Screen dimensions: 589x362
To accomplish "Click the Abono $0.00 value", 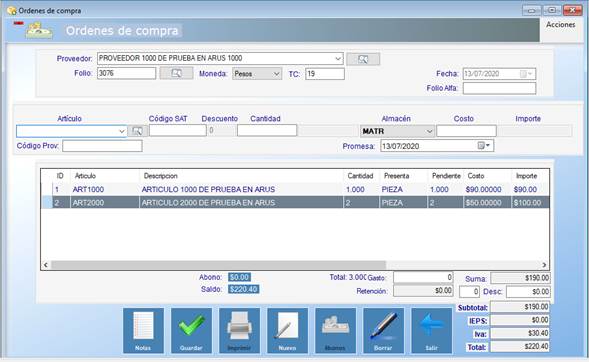I will (x=239, y=277).
